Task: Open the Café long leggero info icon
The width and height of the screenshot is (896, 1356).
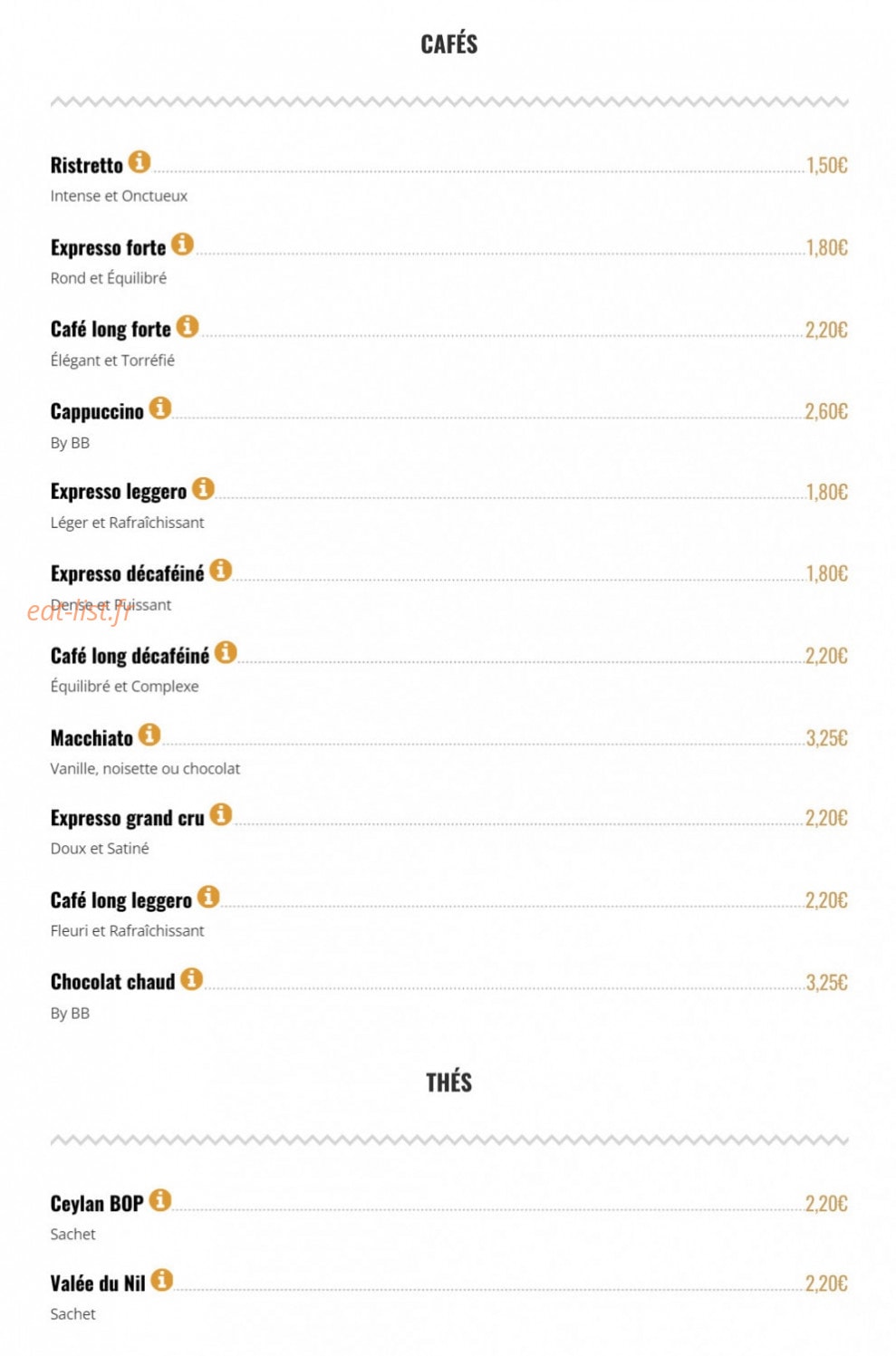Action: tap(208, 897)
